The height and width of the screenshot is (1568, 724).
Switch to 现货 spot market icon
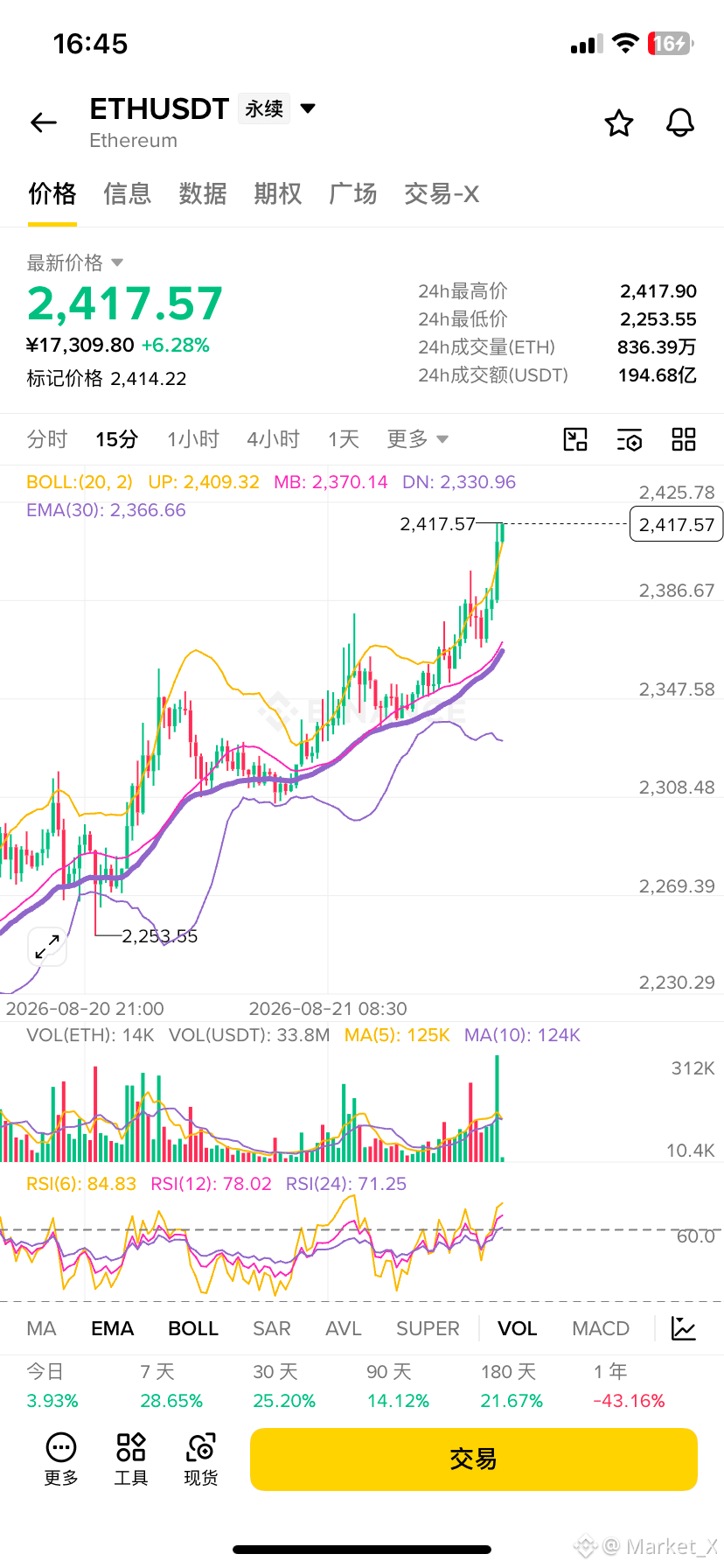coord(201,1459)
